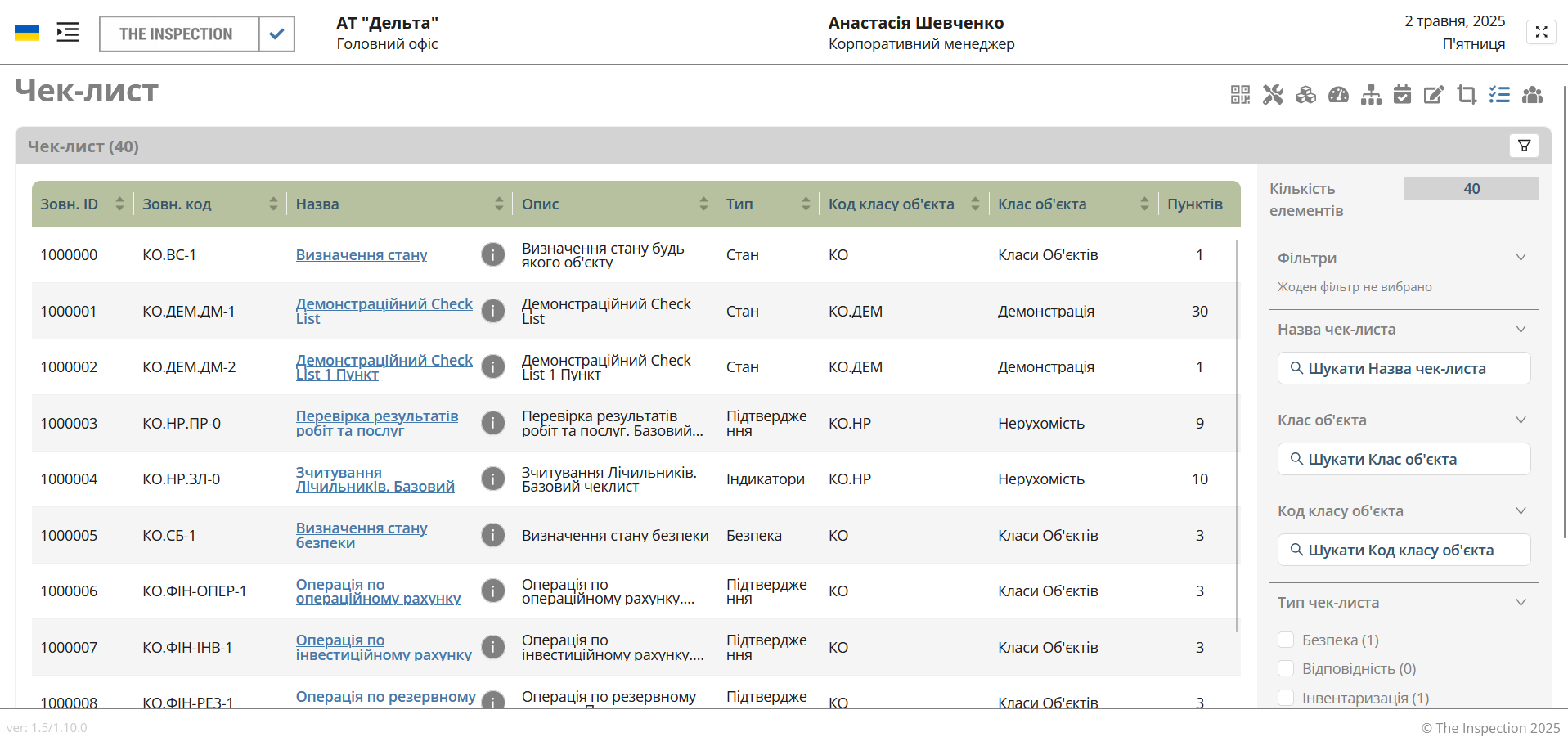Collapse the Тип чек-листа section

pos(1521,603)
